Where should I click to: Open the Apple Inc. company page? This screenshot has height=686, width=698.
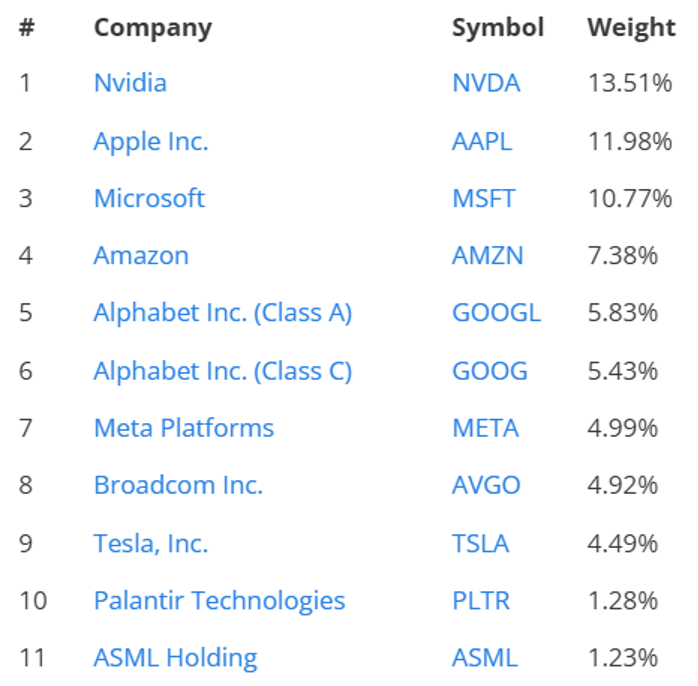151,141
